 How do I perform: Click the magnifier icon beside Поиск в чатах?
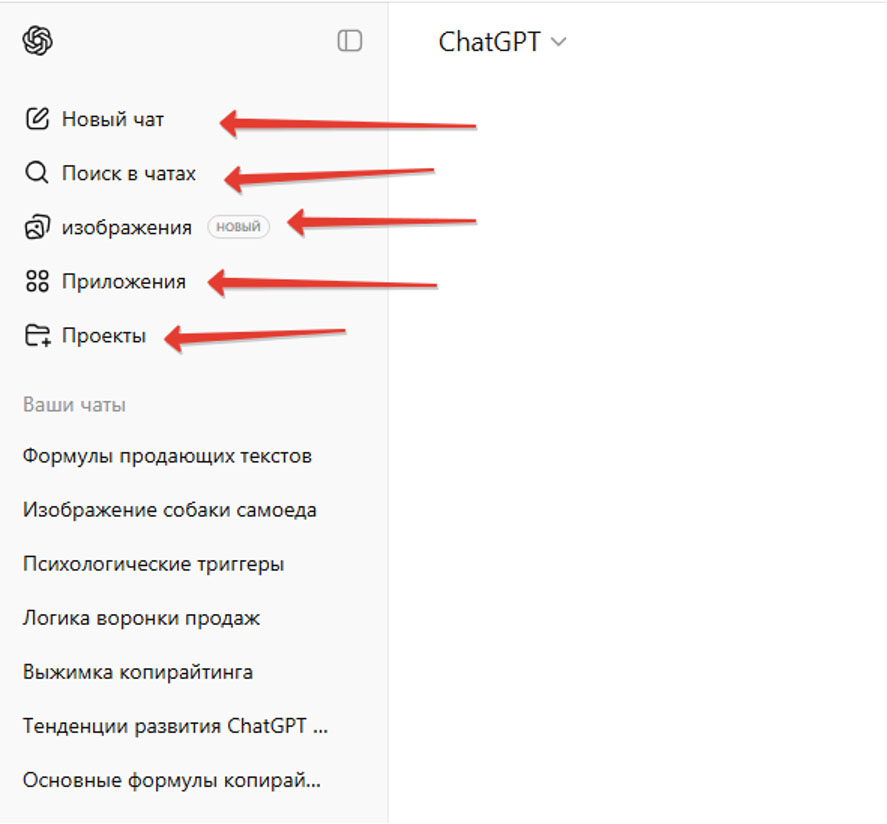(x=37, y=173)
